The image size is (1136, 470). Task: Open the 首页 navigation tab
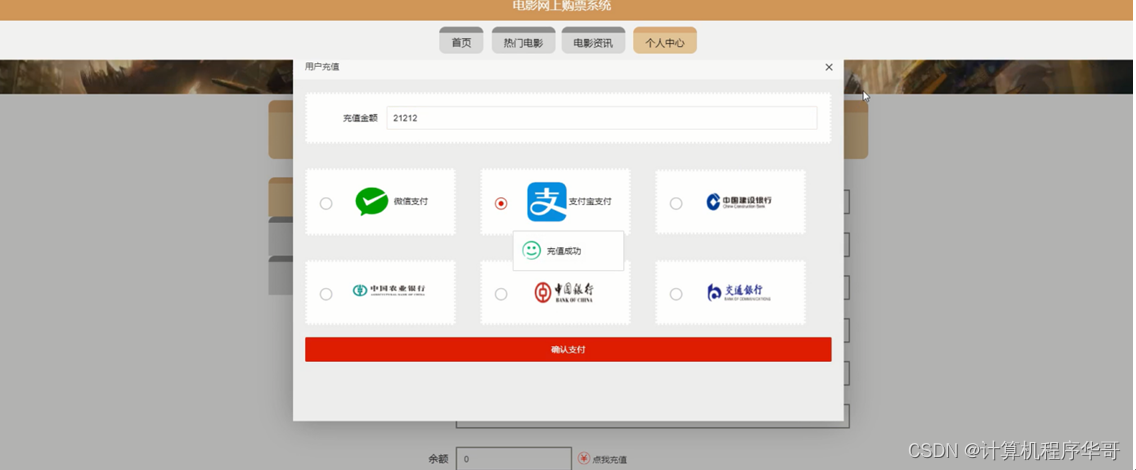tap(462, 41)
